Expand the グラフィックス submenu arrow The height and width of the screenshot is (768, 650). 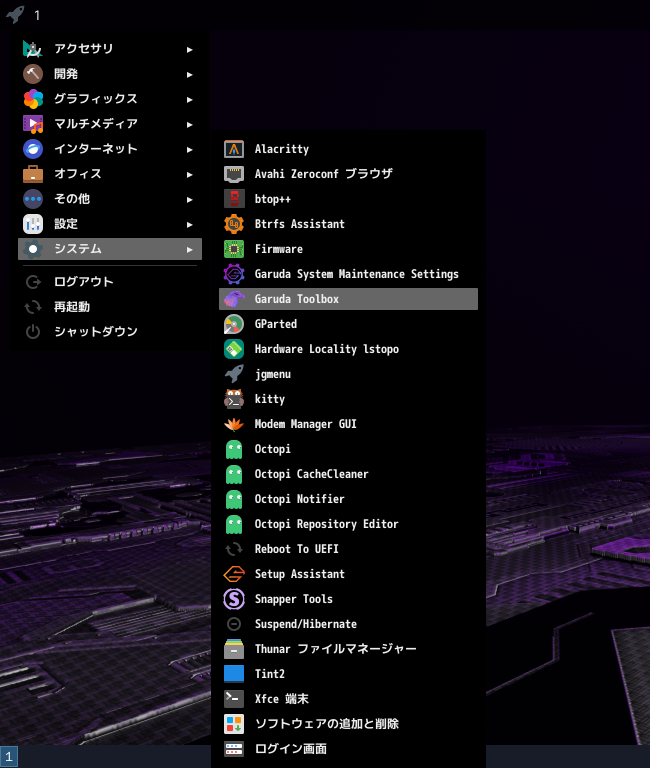[190, 99]
